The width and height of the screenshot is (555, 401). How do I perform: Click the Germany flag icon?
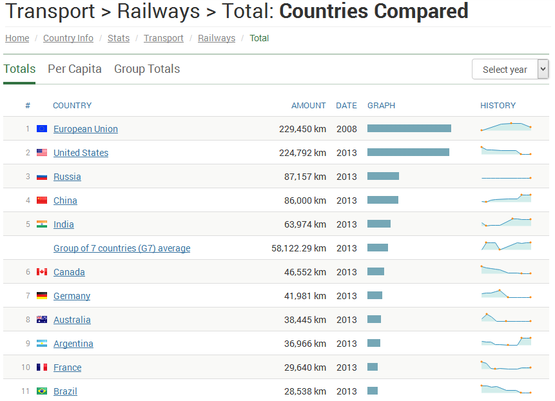(42, 296)
